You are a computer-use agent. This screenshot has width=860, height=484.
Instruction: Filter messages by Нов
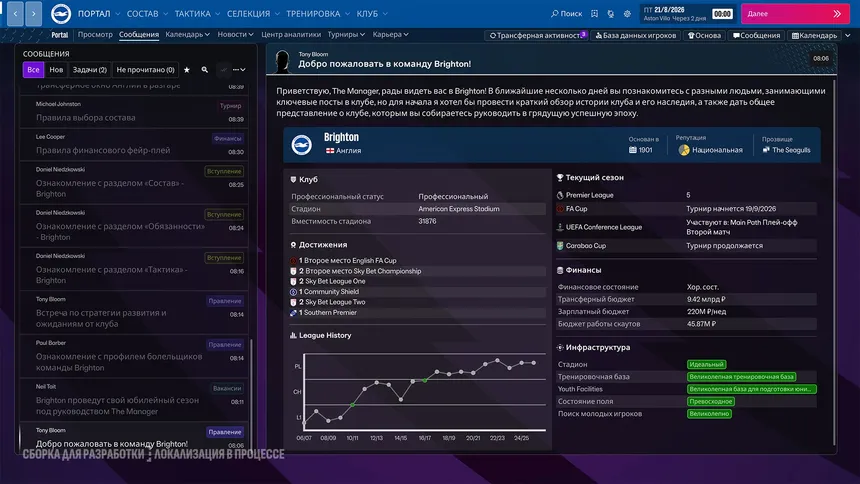[56, 70]
